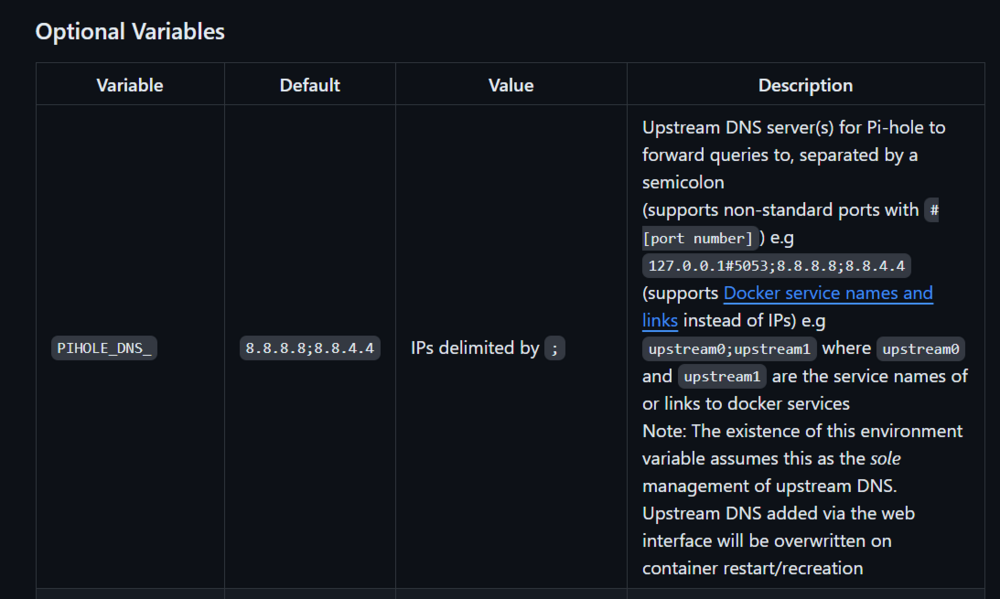The image size is (1000, 599).
Task: Click the standalone upstream1 code badge
Action: (x=722, y=376)
